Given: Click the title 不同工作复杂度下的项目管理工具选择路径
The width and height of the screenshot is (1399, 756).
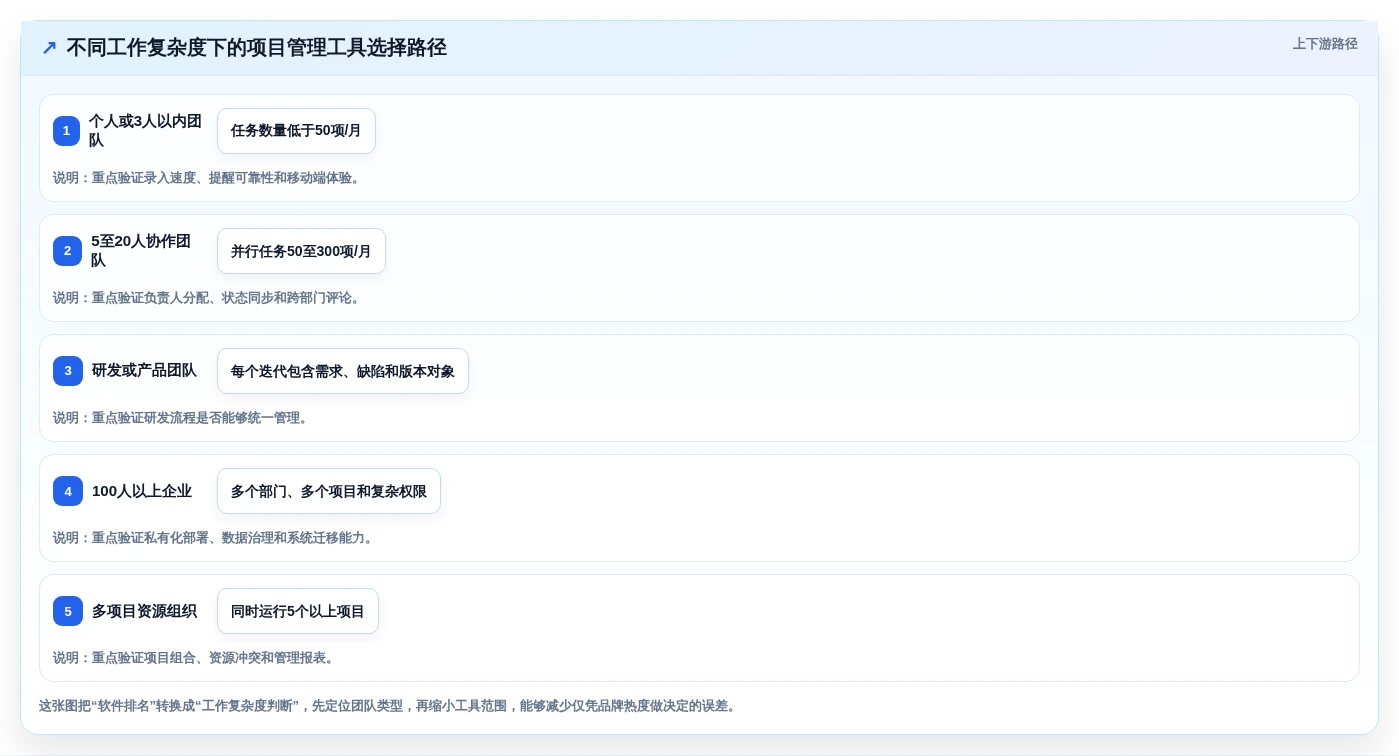Looking at the screenshot, I should coord(256,48).
